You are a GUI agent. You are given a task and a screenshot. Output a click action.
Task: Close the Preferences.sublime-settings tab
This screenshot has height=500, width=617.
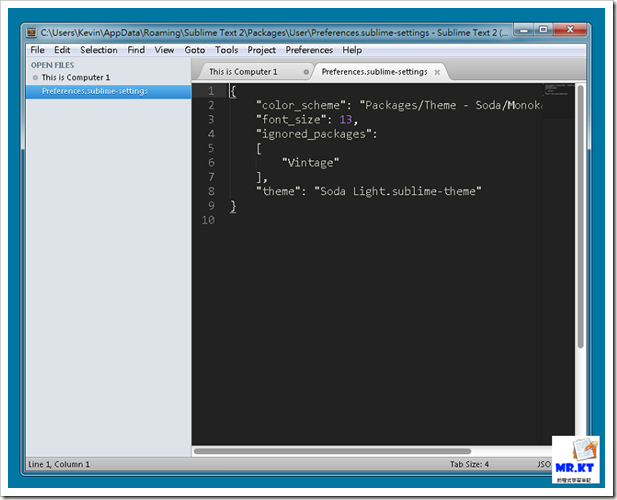click(x=437, y=72)
